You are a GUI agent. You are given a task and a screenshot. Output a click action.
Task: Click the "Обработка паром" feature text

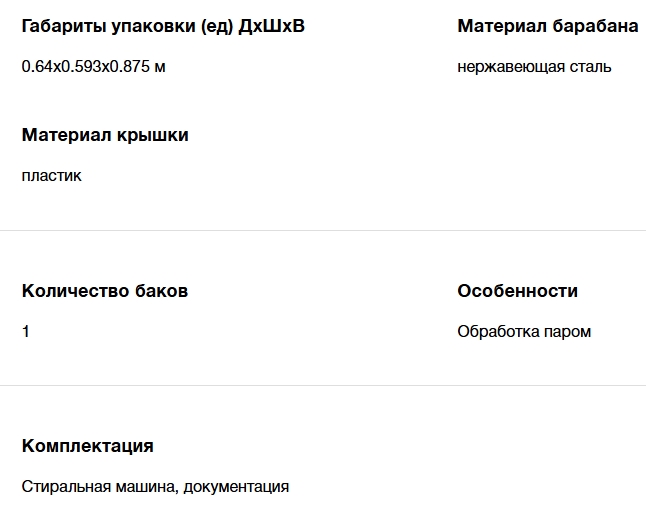point(524,332)
